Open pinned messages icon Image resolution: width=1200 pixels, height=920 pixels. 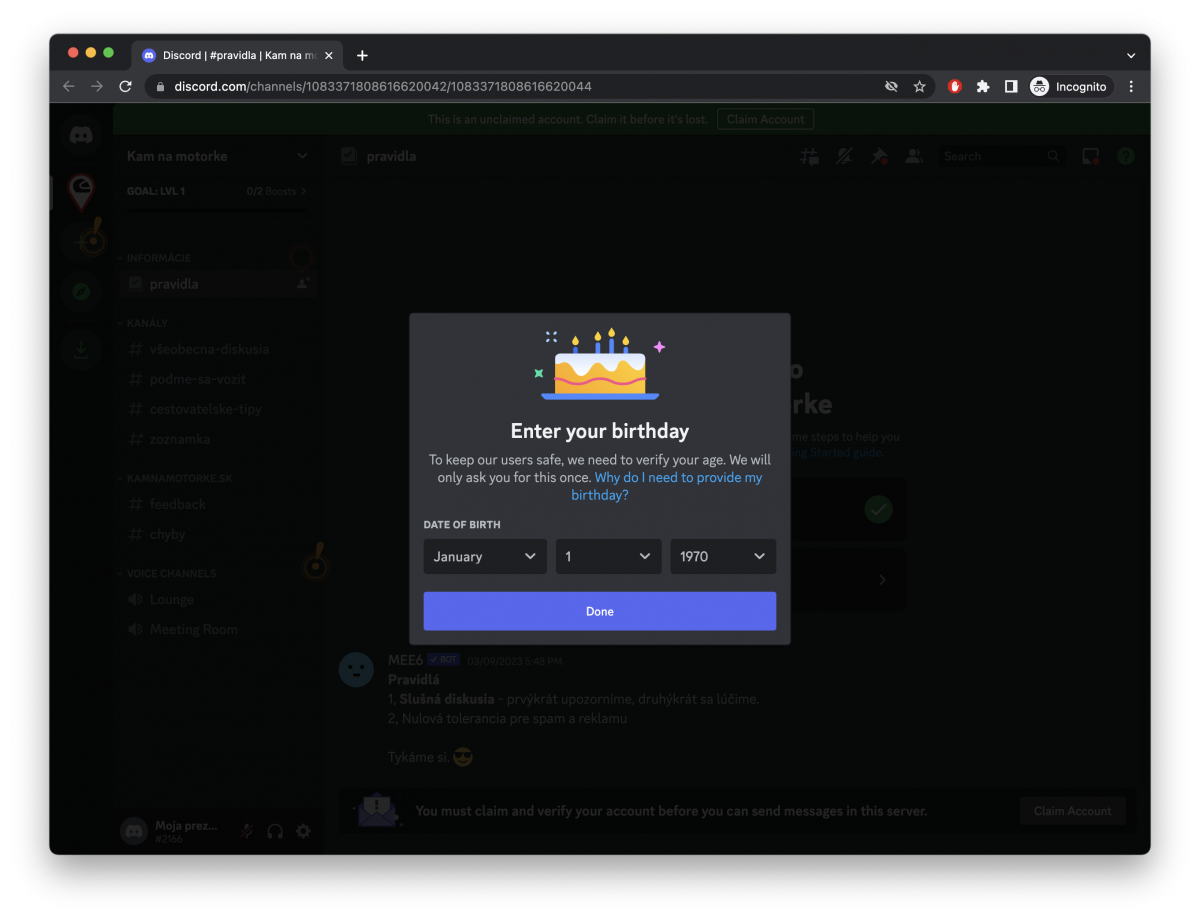pos(879,156)
